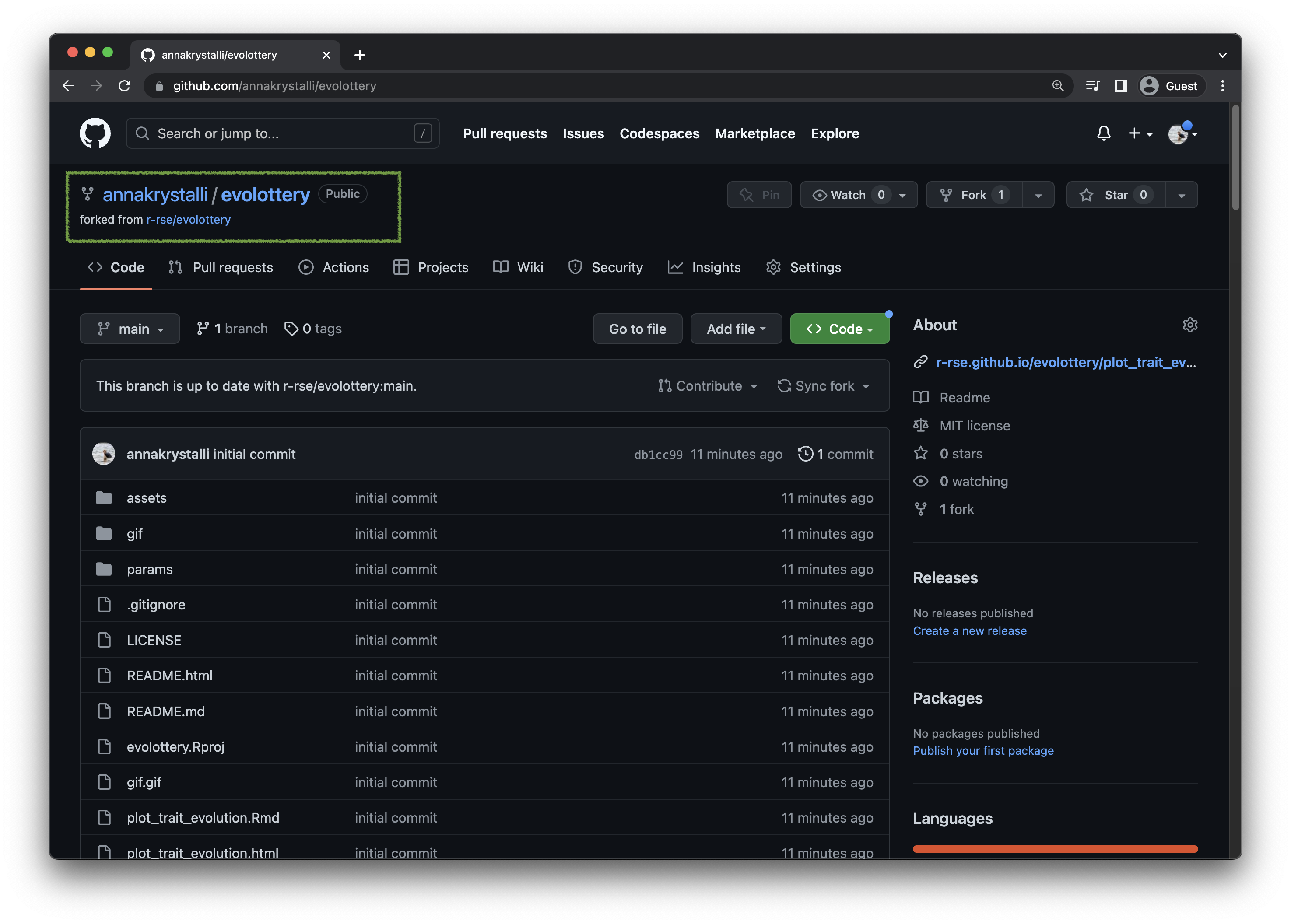Toggle the browser side panel icon
The width and height of the screenshot is (1291, 924).
coord(1120,86)
